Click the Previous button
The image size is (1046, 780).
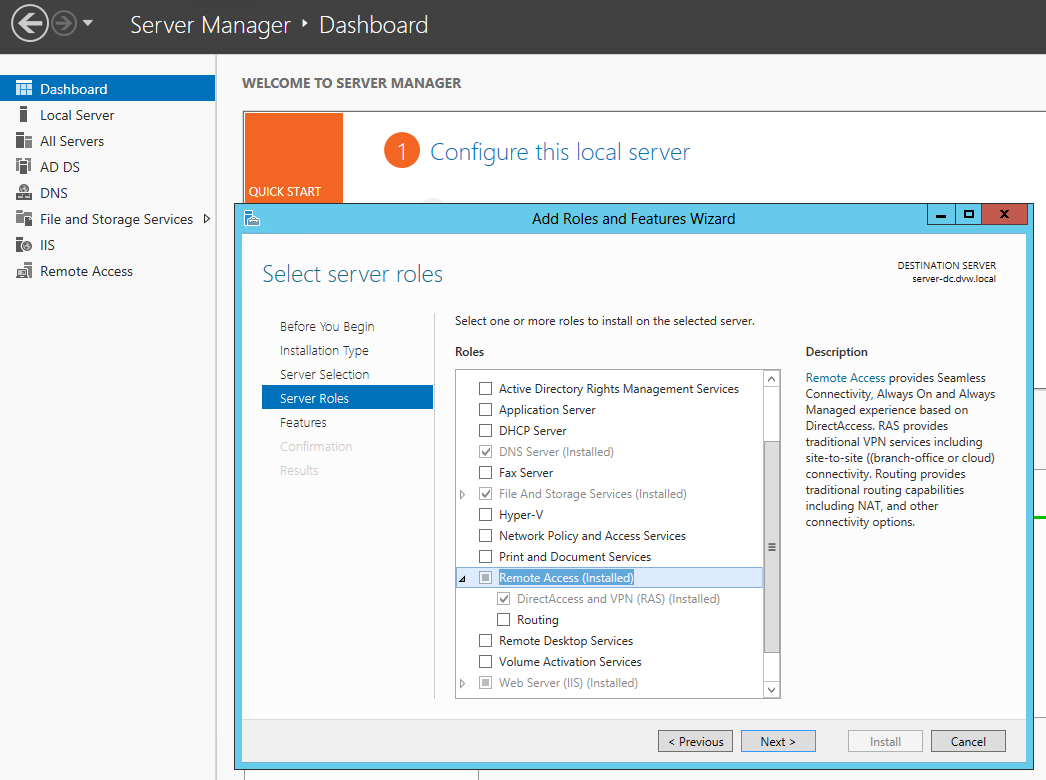click(x=695, y=741)
